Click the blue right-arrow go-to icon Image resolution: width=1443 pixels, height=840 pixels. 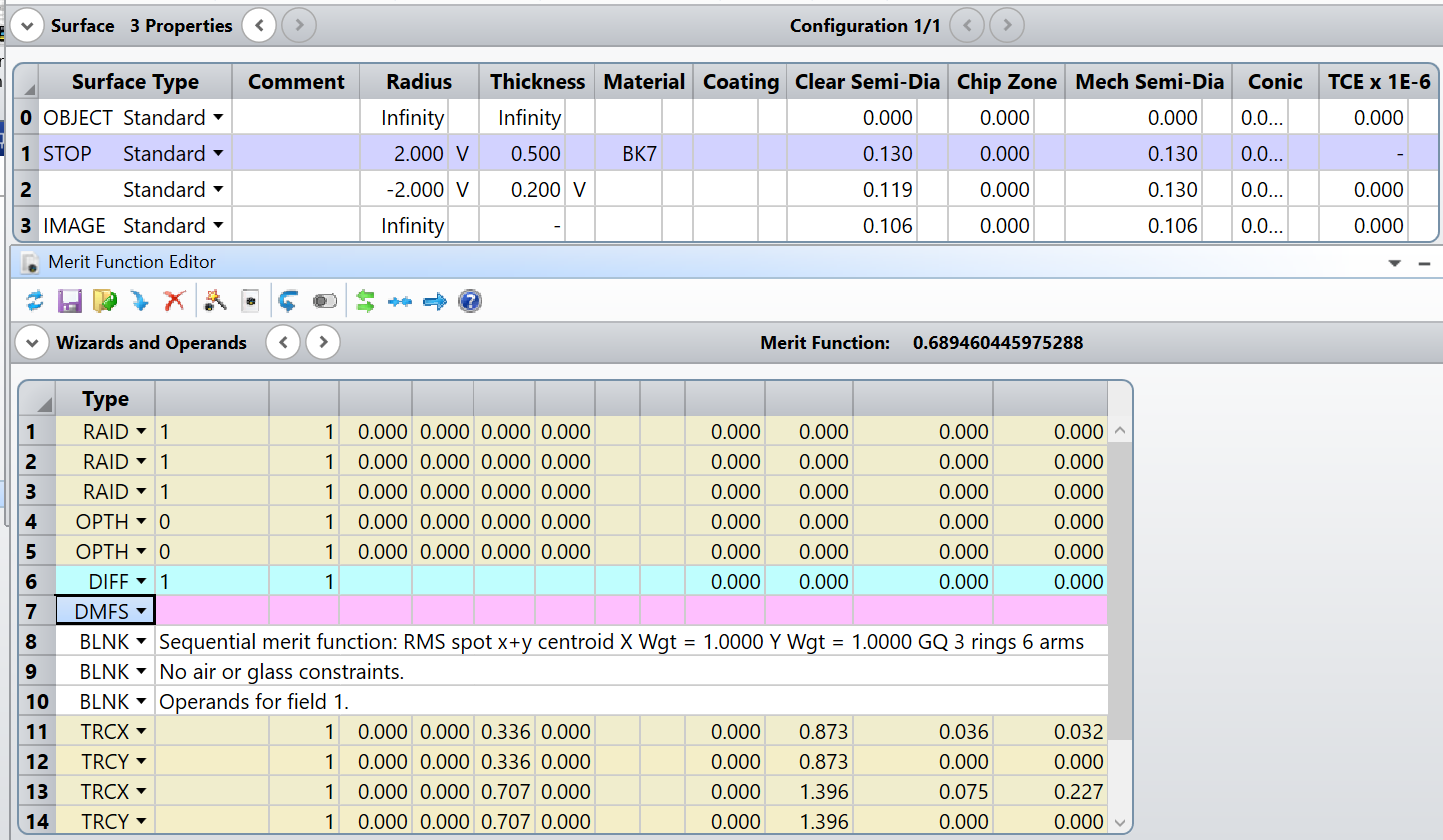(x=435, y=301)
